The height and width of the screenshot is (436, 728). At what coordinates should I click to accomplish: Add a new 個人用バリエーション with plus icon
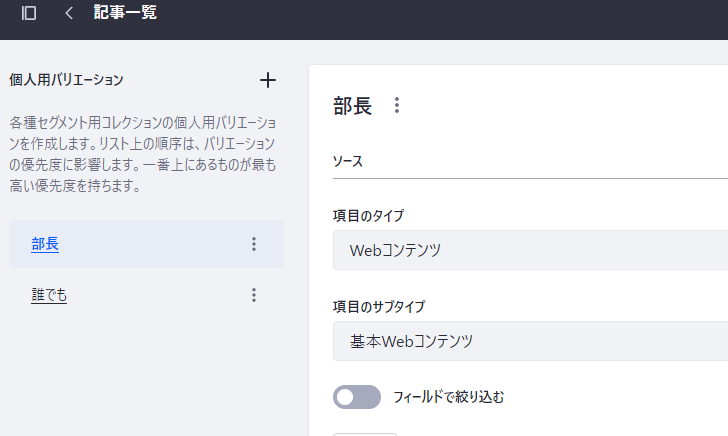[267, 80]
